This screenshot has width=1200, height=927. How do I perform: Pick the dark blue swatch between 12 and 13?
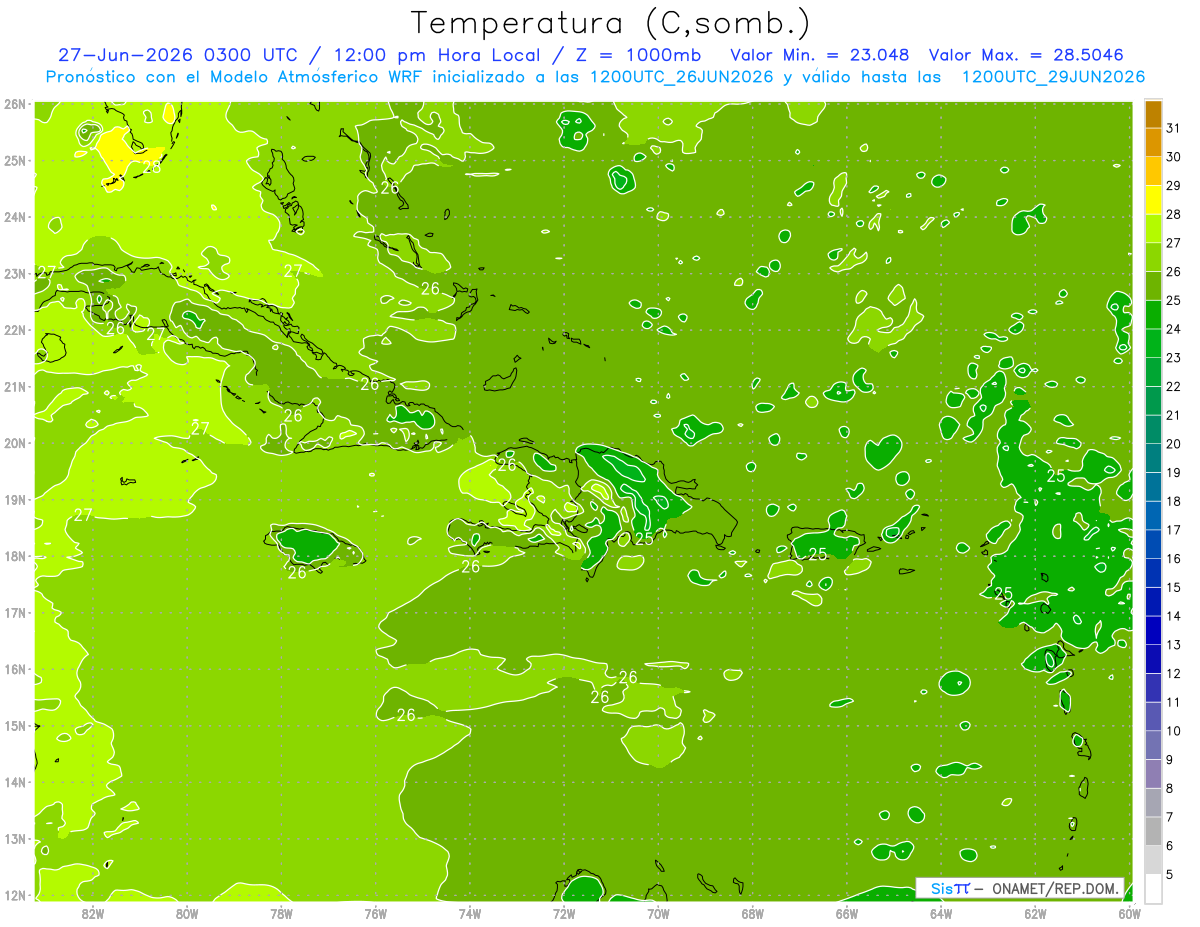click(1153, 659)
